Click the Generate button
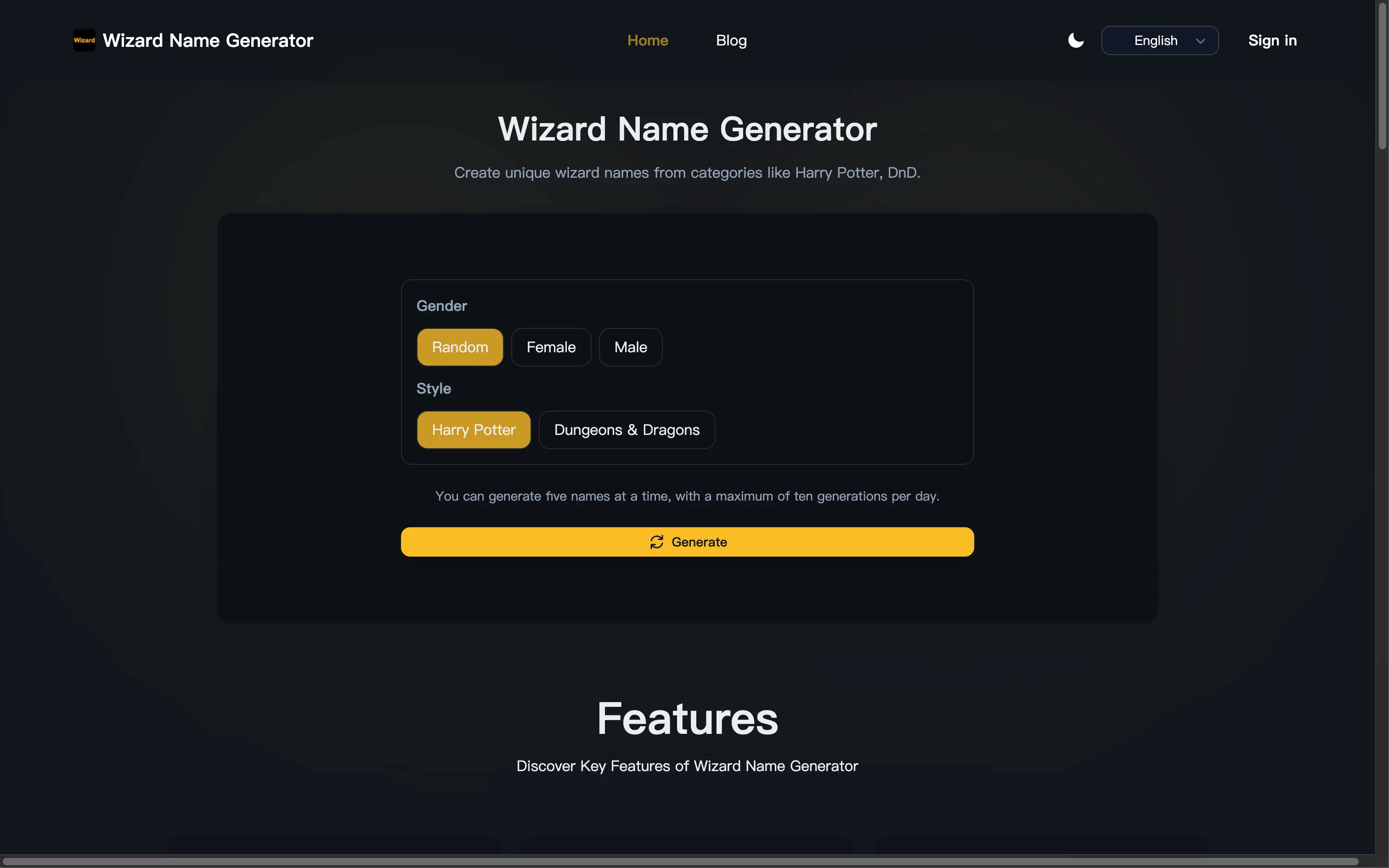The height and width of the screenshot is (868, 1389). pyautogui.click(x=688, y=542)
